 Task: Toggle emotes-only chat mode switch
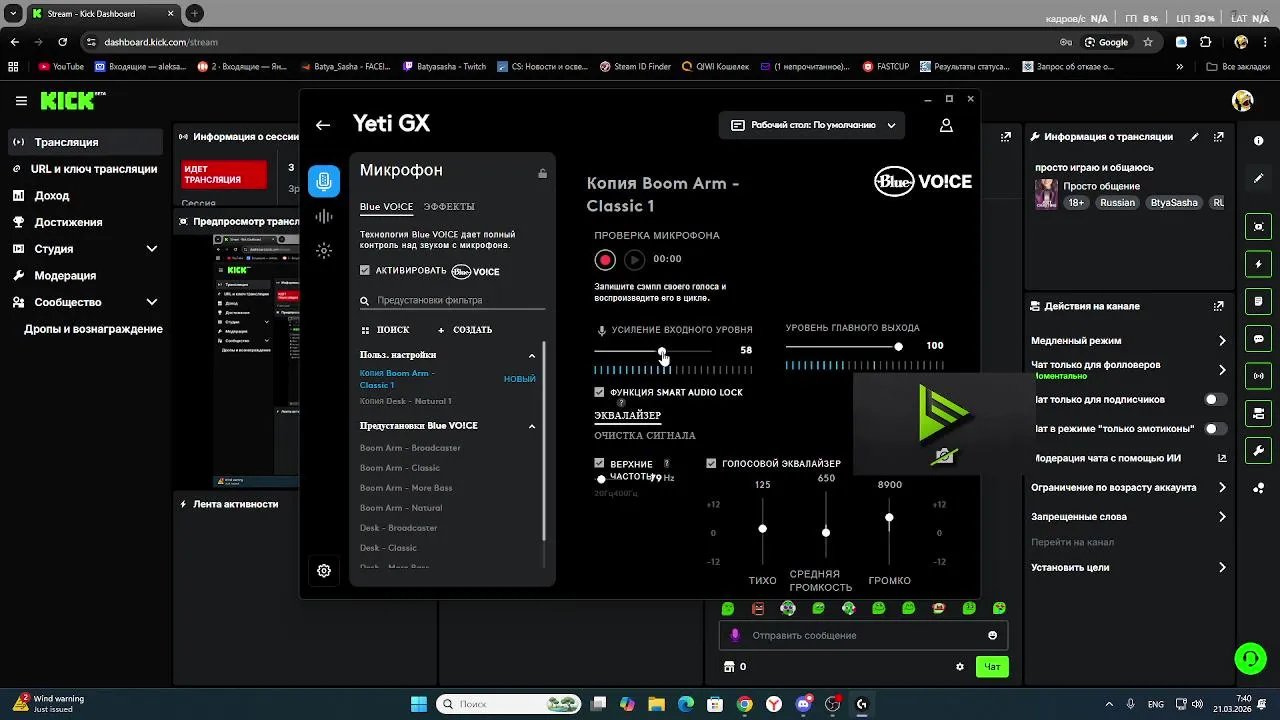point(1215,428)
